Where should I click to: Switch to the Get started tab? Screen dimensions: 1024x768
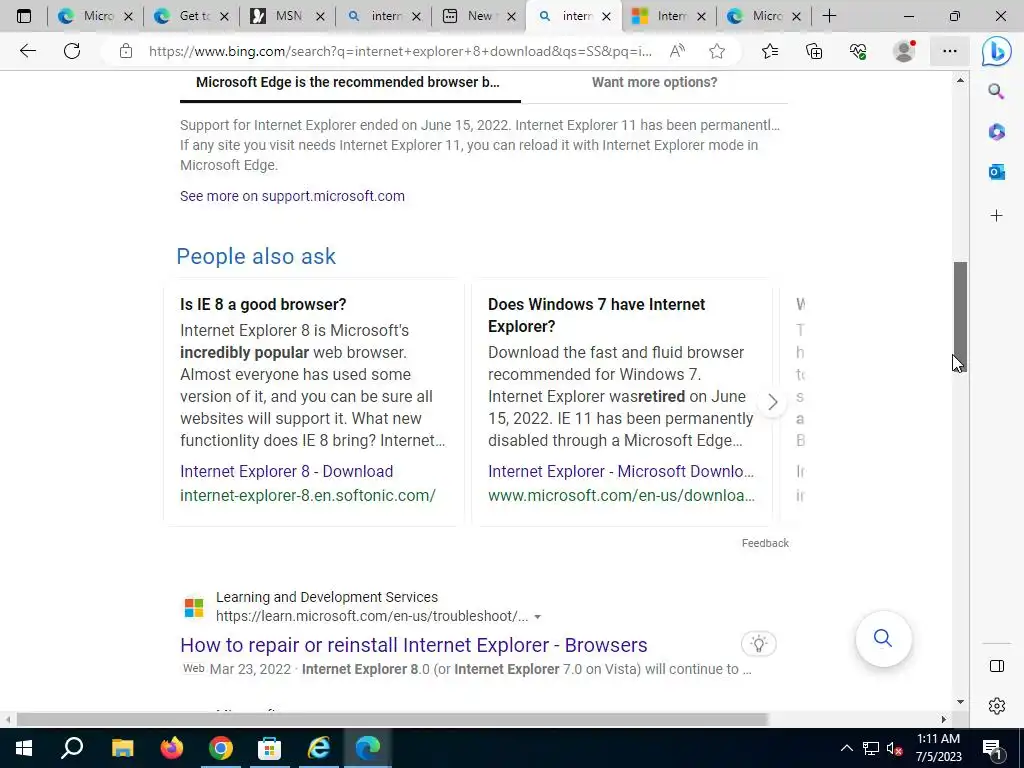[192, 16]
